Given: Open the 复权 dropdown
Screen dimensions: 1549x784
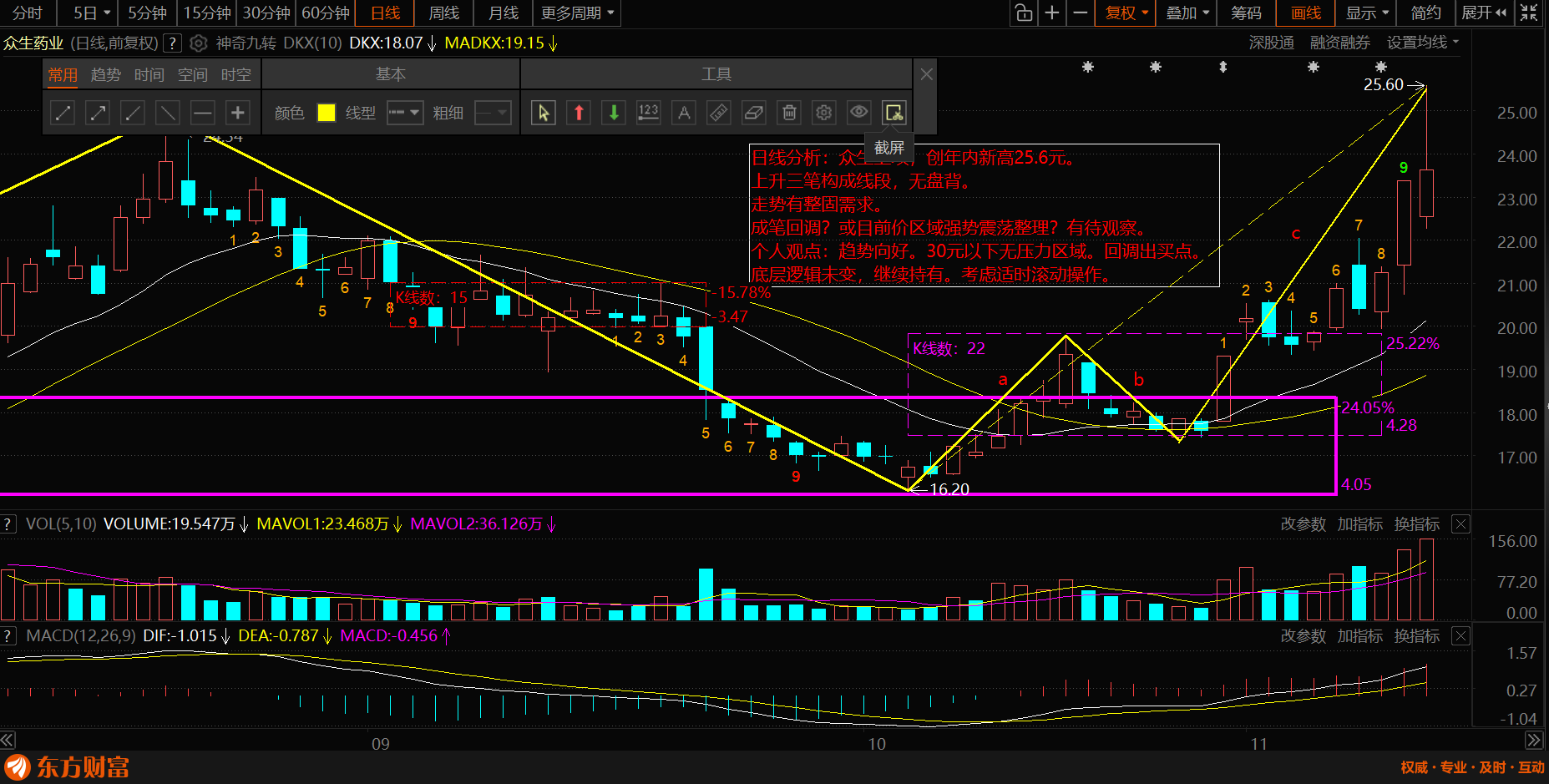Looking at the screenshot, I should (x=1127, y=13).
